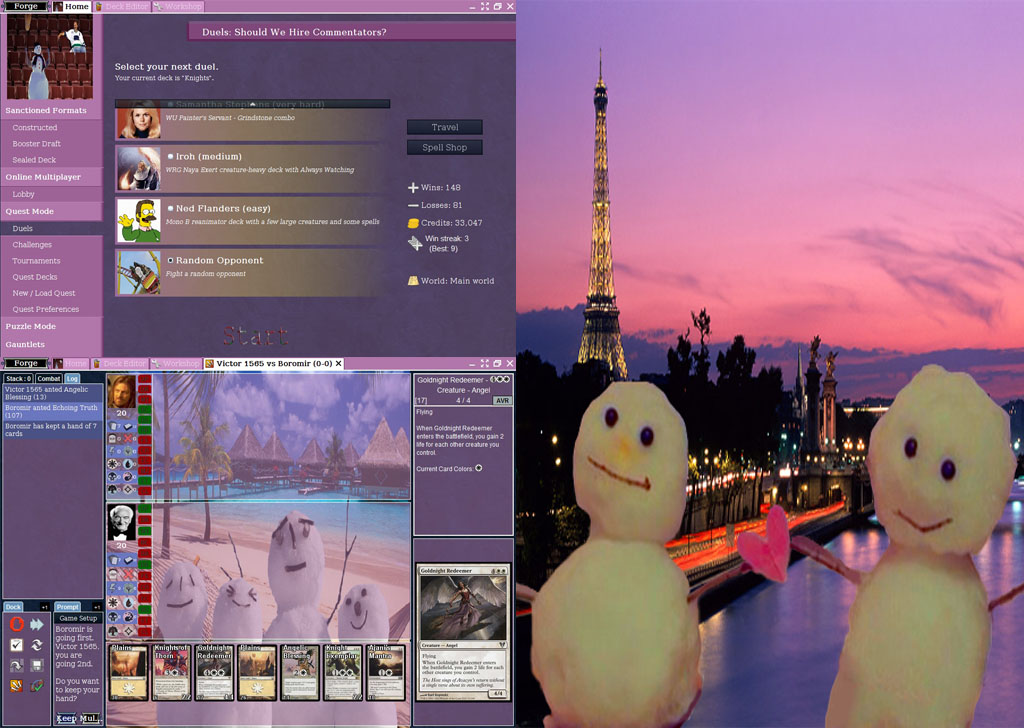Select the Ned Flanders (easy) radio button
The image size is (1024, 728).
click(x=170, y=208)
